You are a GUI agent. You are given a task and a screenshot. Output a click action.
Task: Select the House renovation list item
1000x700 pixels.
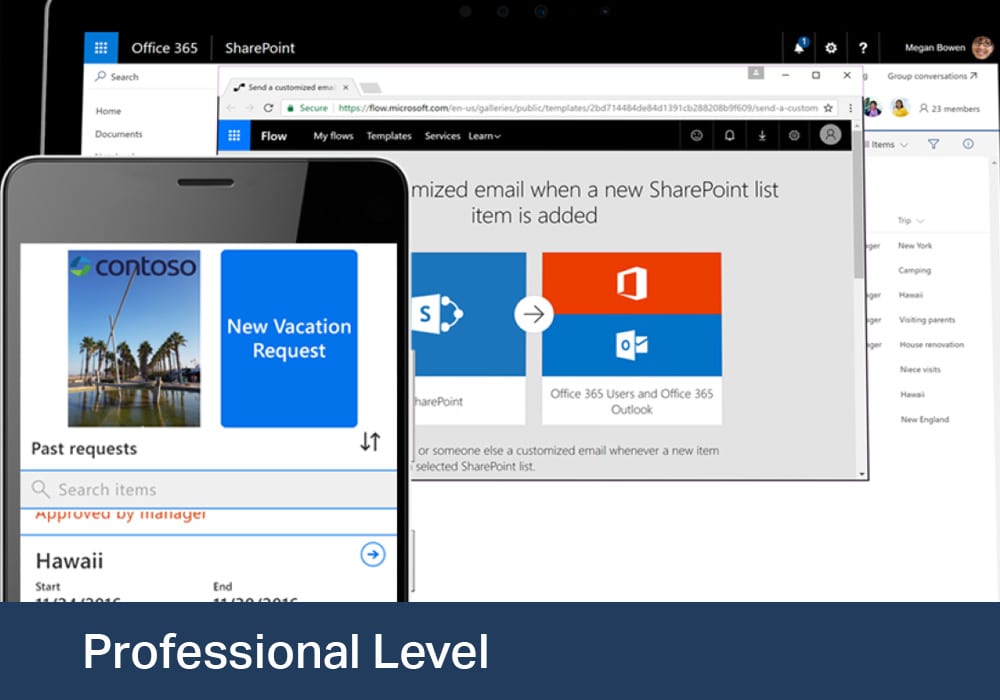(x=932, y=345)
